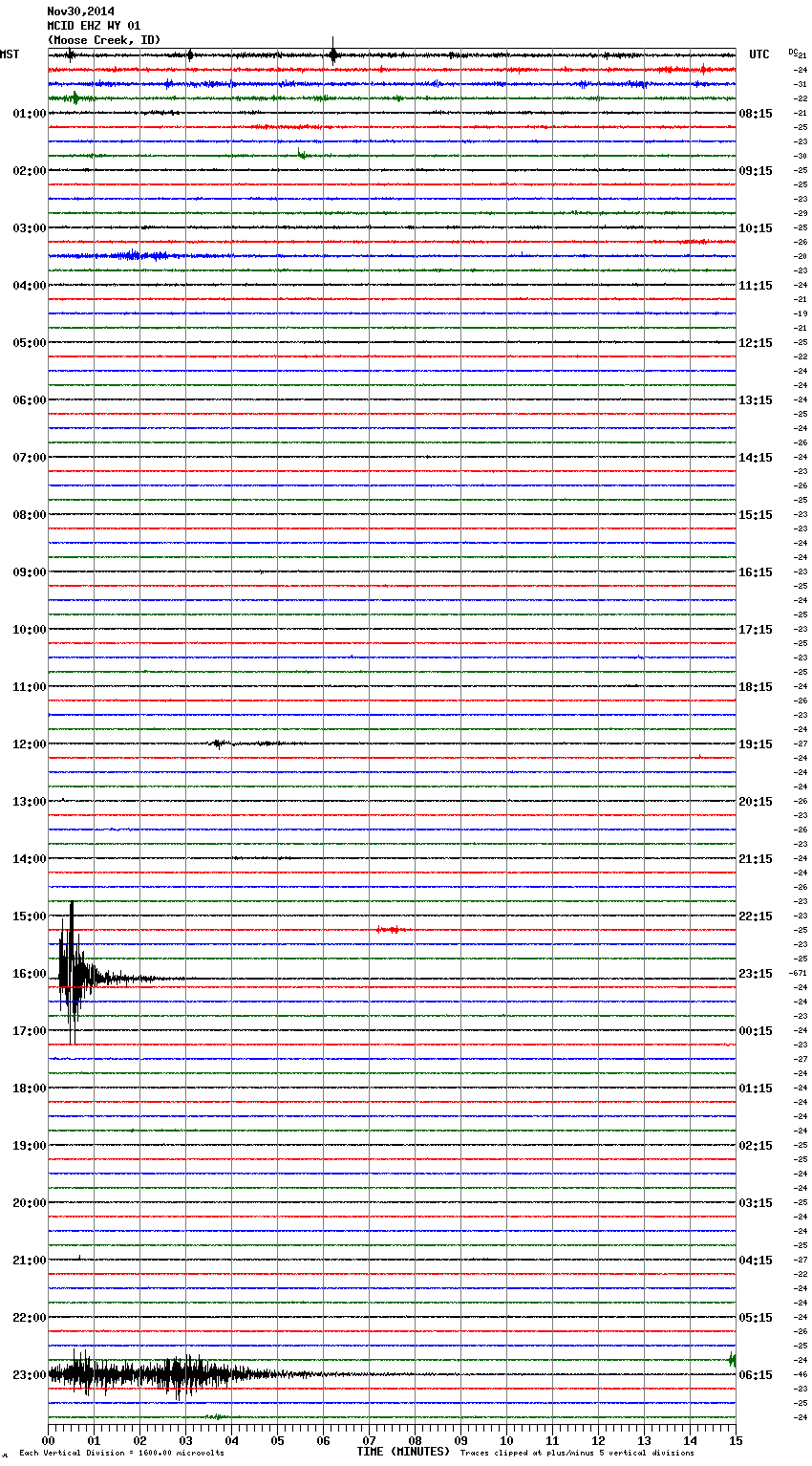Select the 23:15 UTC time label

(x=756, y=974)
